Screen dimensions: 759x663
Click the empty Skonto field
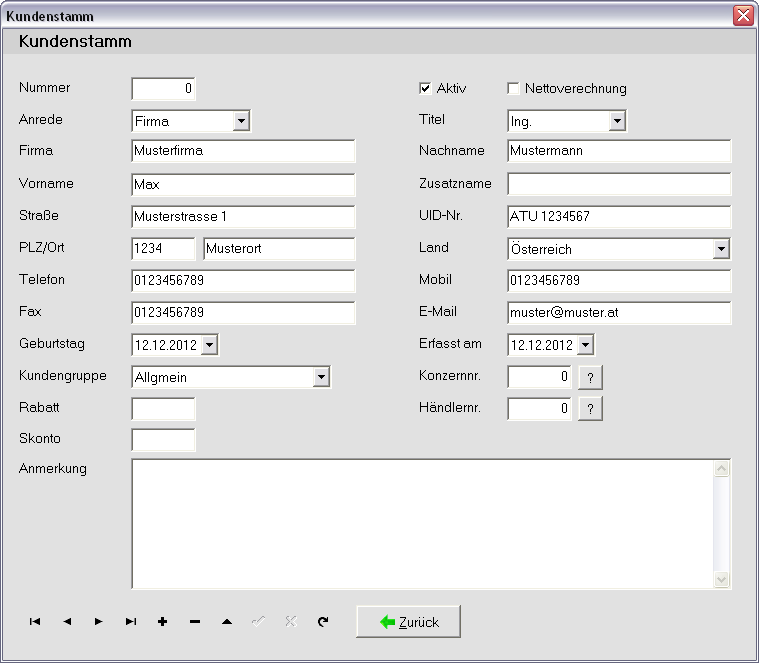(164, 440)
